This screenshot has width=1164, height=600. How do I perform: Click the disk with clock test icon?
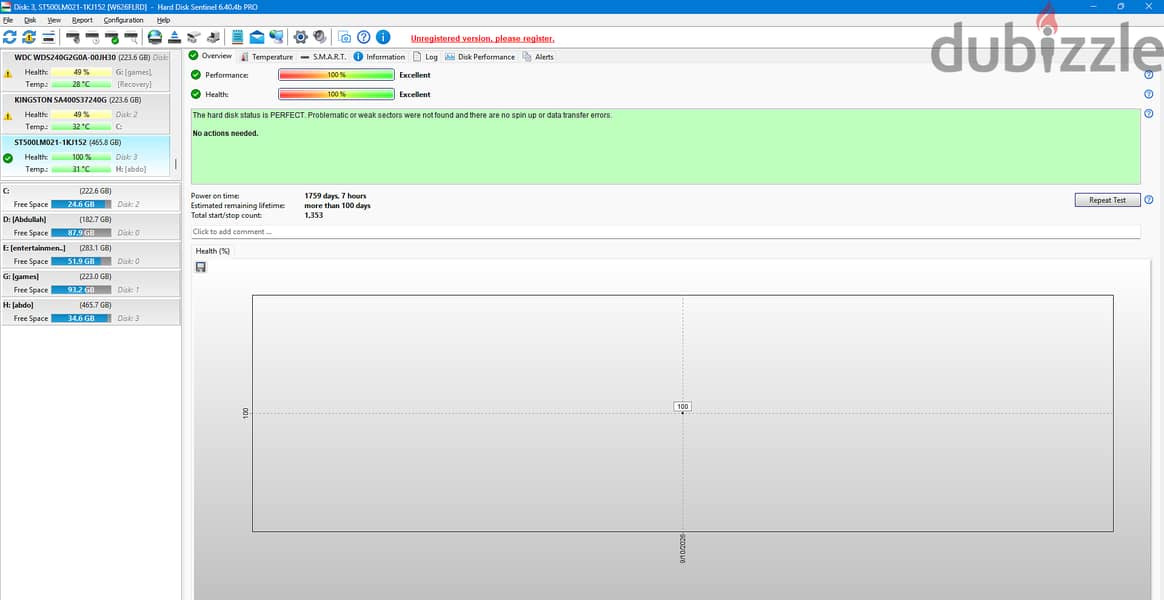click(92, 36)
